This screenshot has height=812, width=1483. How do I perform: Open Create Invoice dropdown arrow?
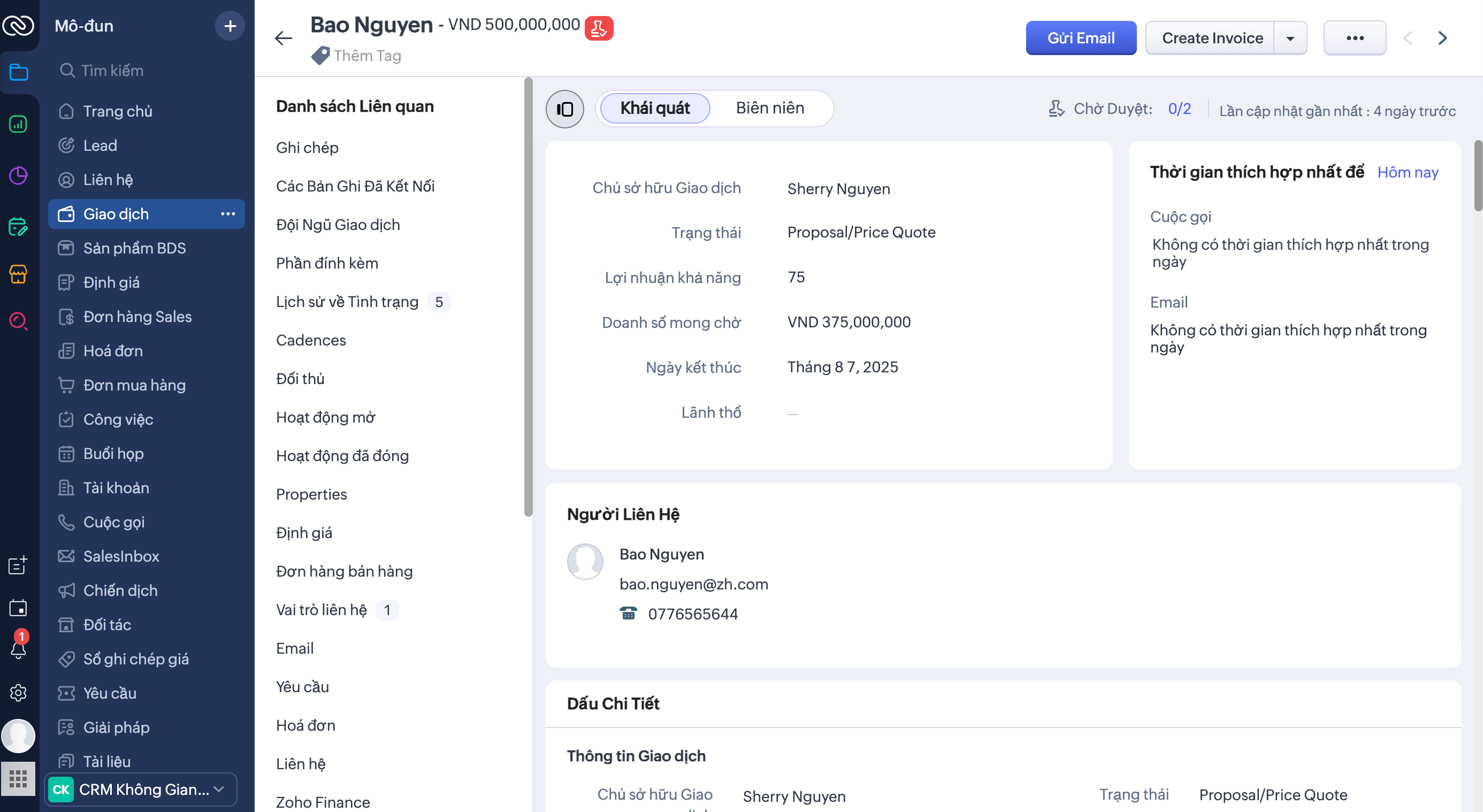(1290, 39)
